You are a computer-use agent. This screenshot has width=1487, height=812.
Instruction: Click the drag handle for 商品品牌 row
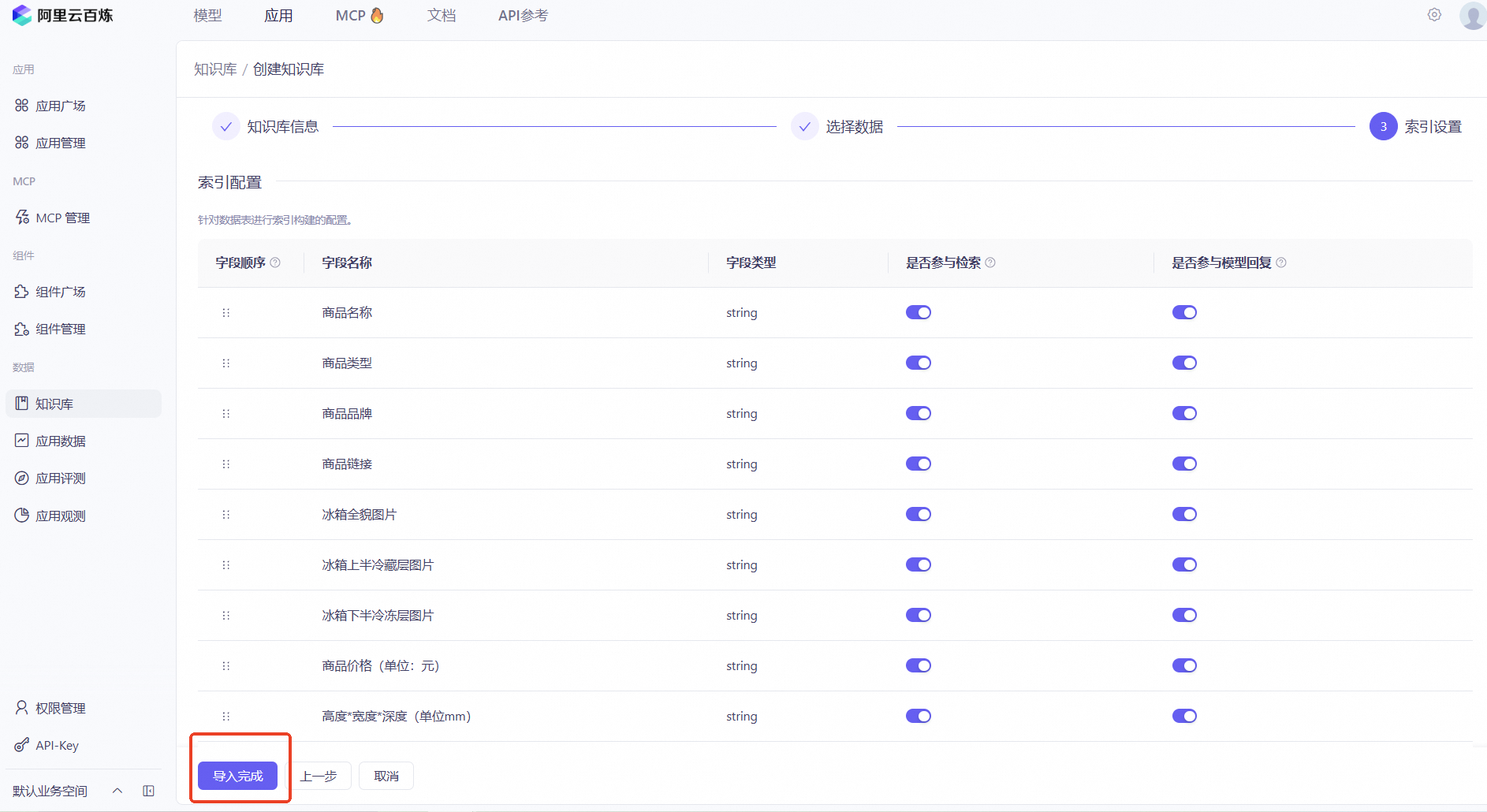coord(226,414)
